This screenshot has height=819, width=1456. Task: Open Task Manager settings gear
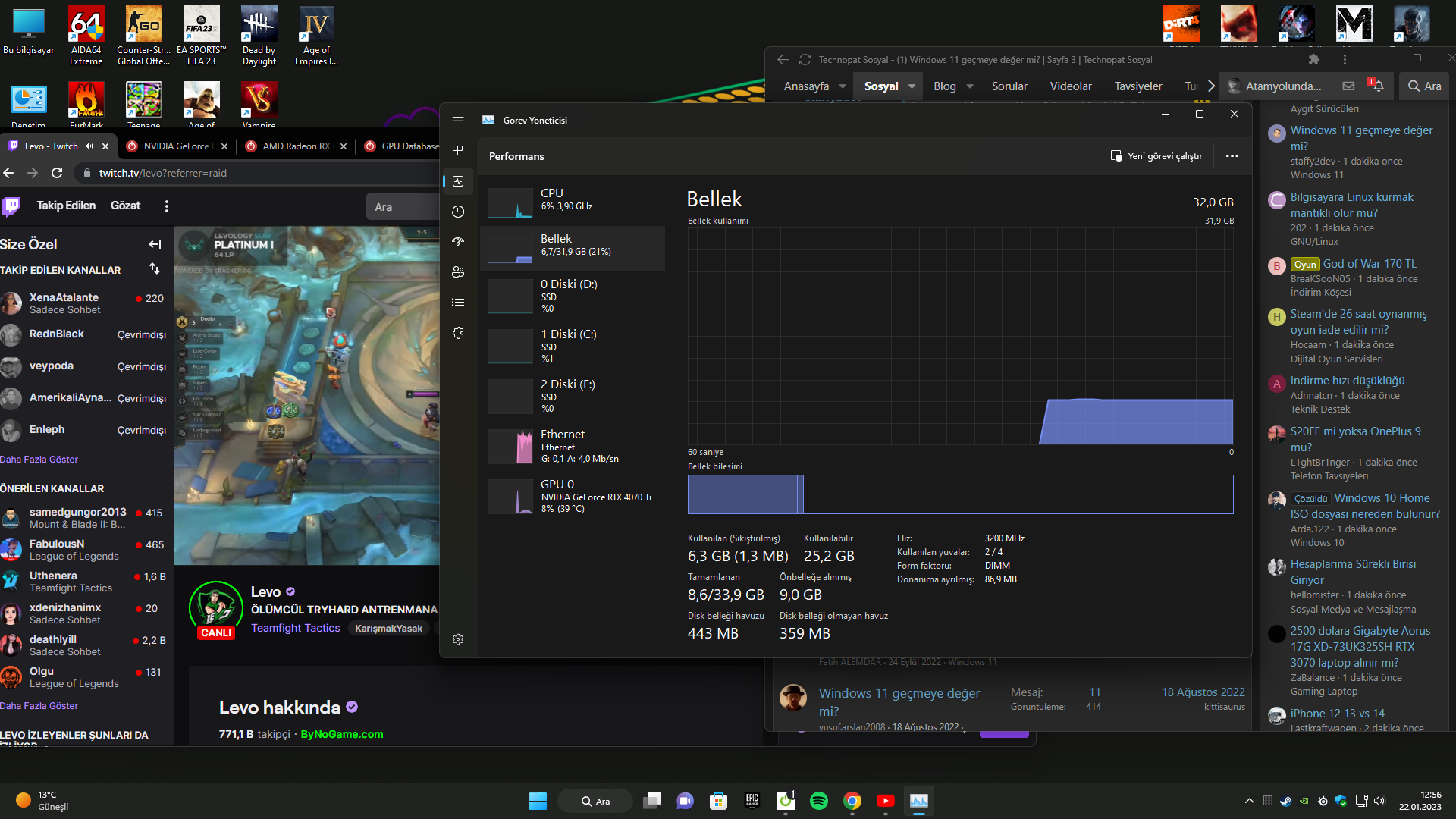click(458, 639)
